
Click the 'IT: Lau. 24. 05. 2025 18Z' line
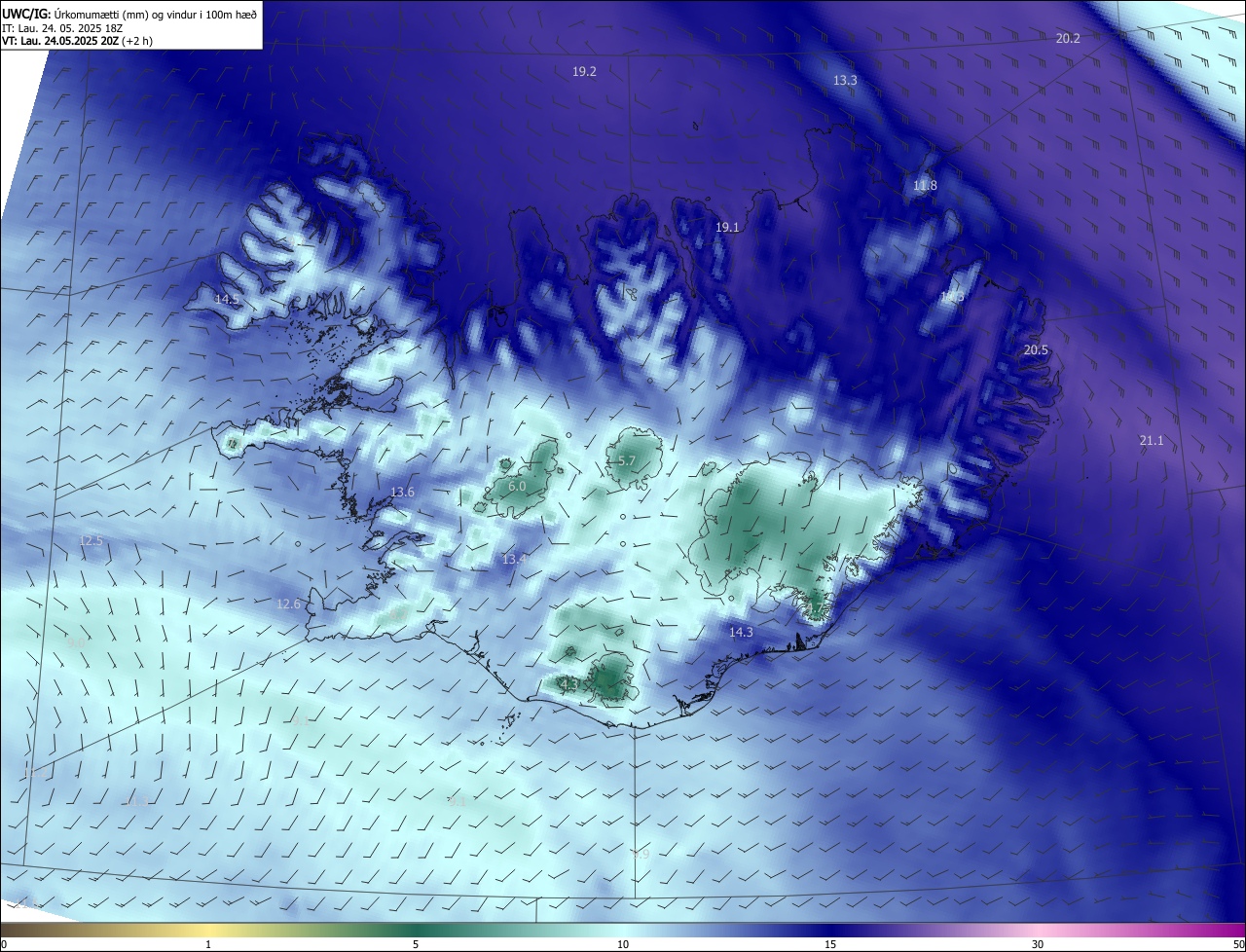coord(63,27)
